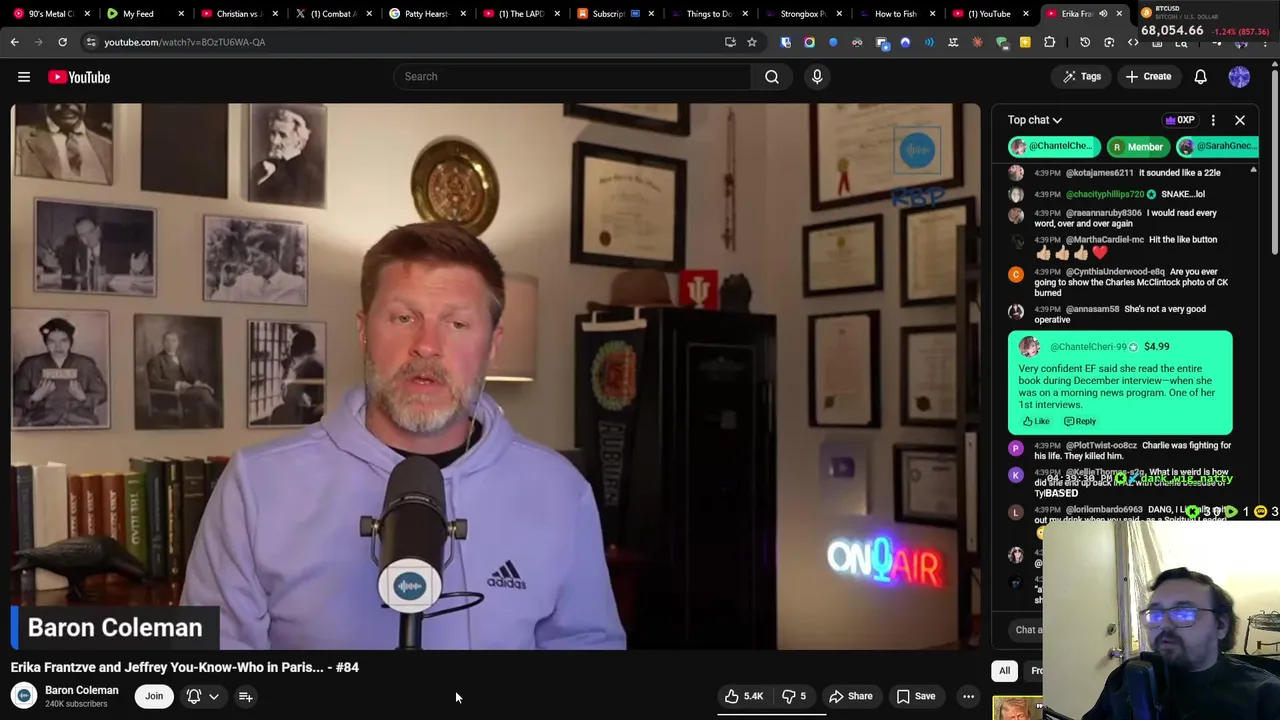This screenshot has width=1280, height=720.
Task: Select the All filter chip
Action: 1004,671
